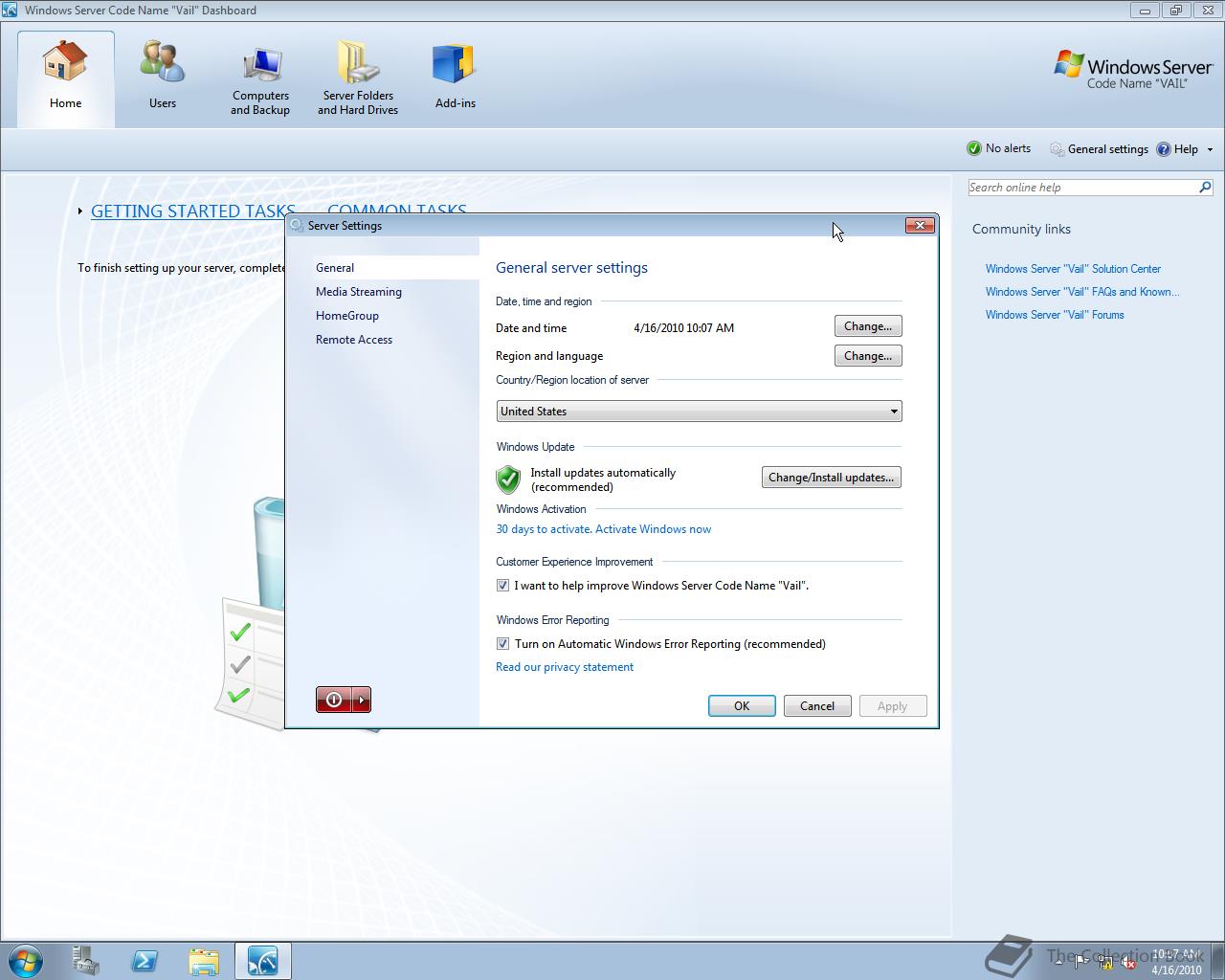Toggle help improve Windows Server checkbox
Screen dimensions: 1225x980
(502, 586)
